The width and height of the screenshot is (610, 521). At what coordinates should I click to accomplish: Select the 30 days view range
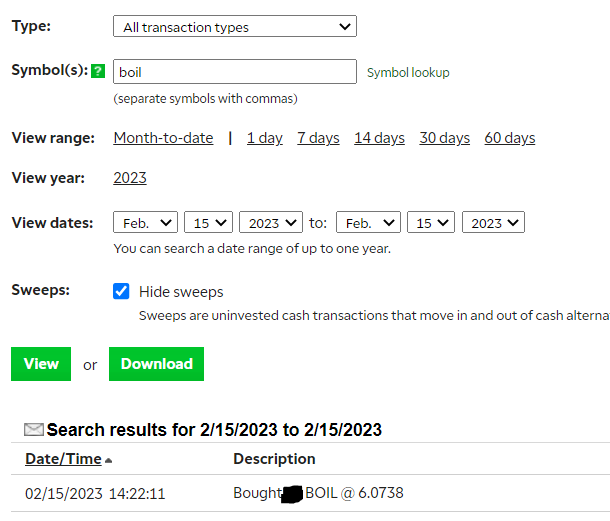pyautogui.click(x=444, y=138)
